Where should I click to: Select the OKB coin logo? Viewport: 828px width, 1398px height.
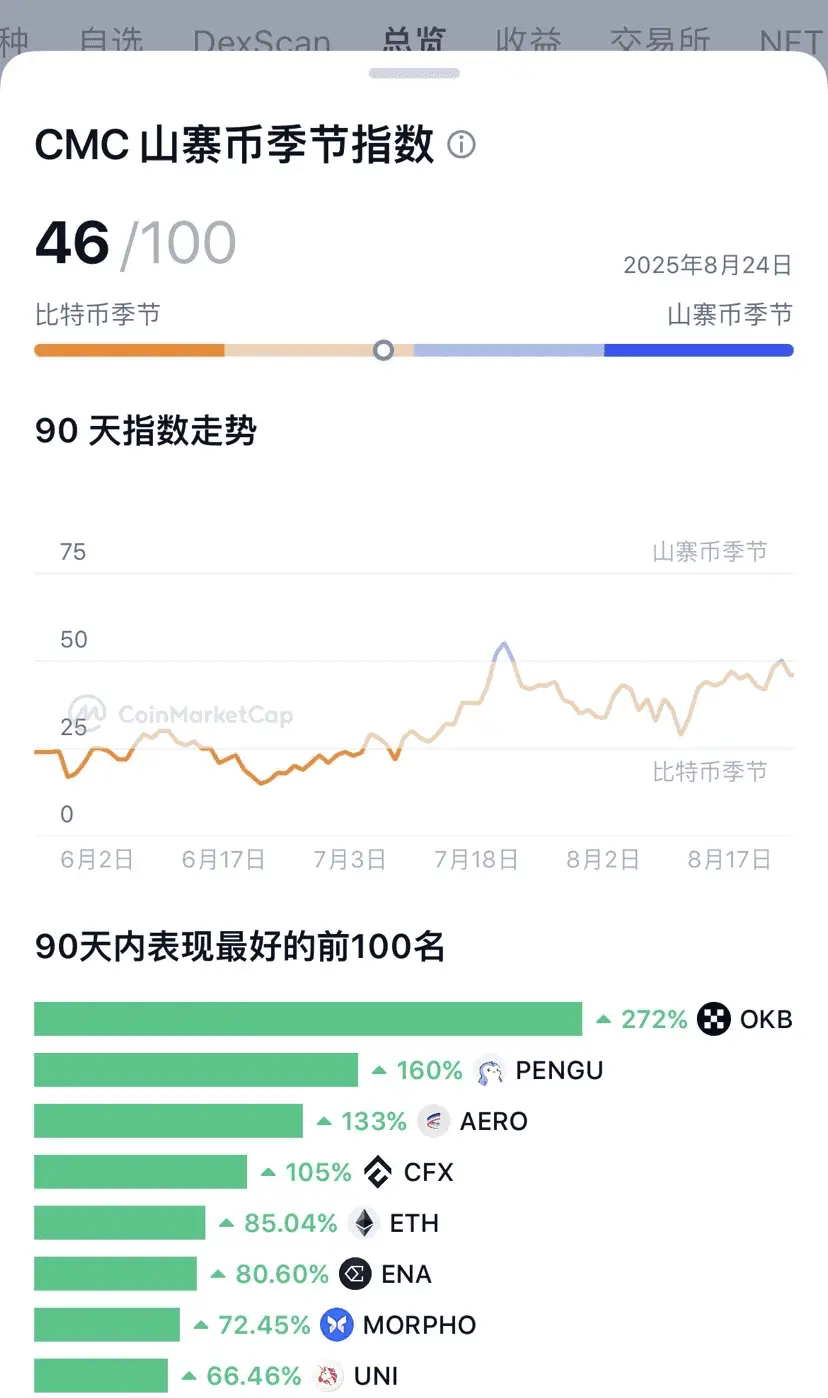point(714,1019)
